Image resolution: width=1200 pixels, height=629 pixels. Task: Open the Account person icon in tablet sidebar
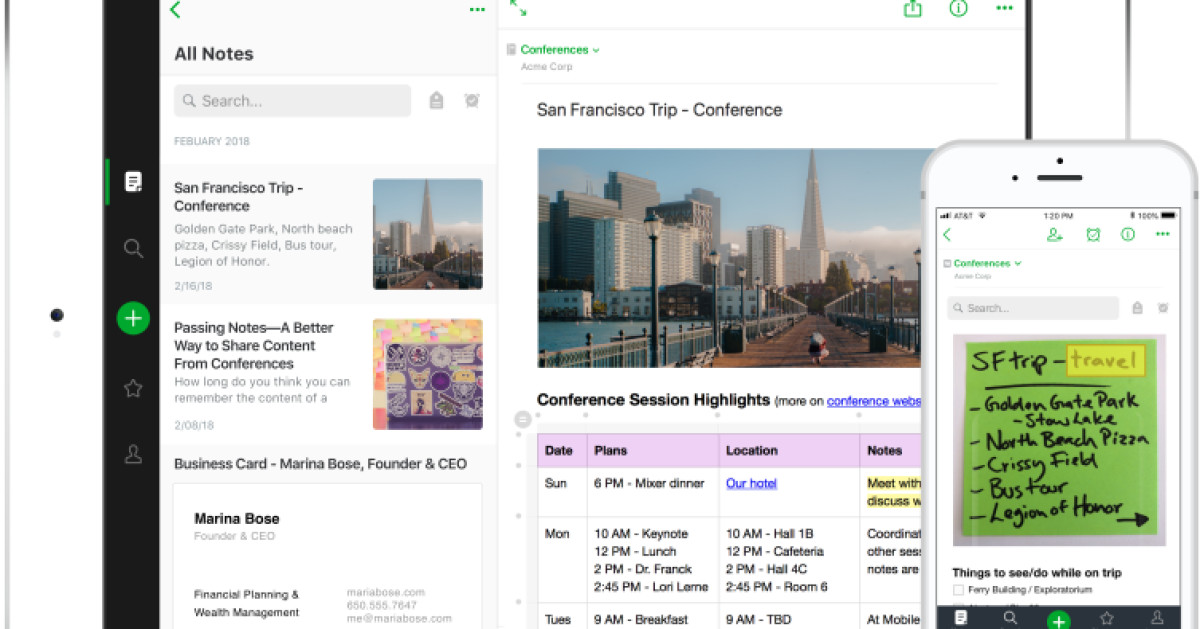tap(133, 455)
